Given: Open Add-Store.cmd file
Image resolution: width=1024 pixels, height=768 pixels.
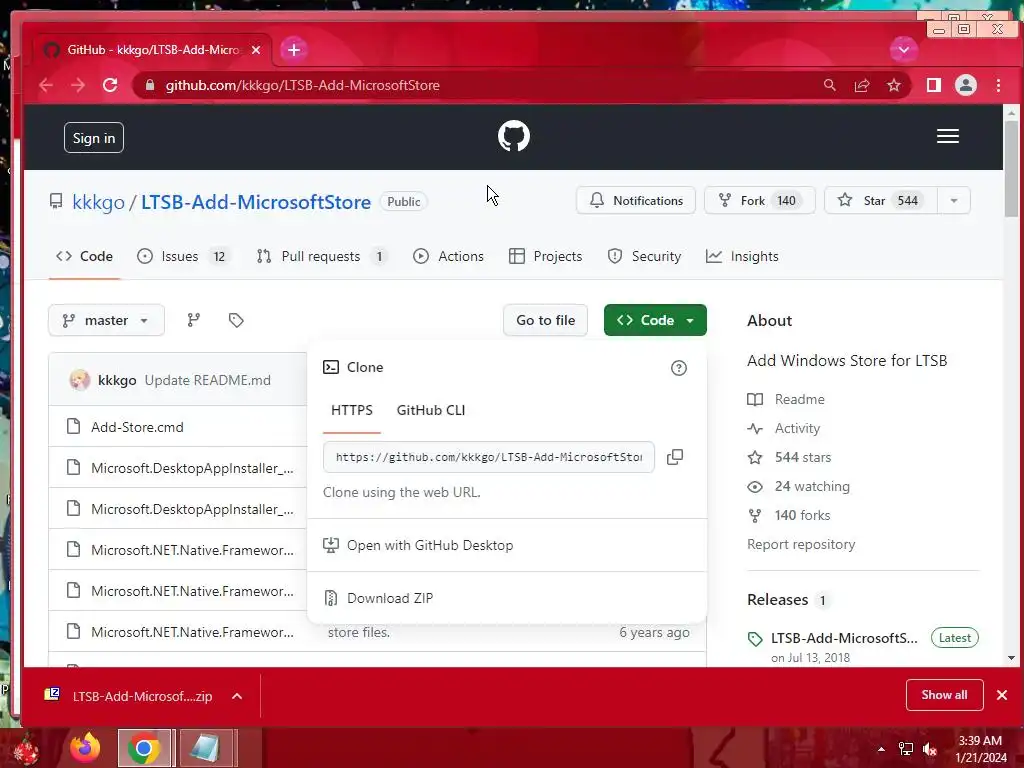Looking at the screenshot, I should pos(137,427).
